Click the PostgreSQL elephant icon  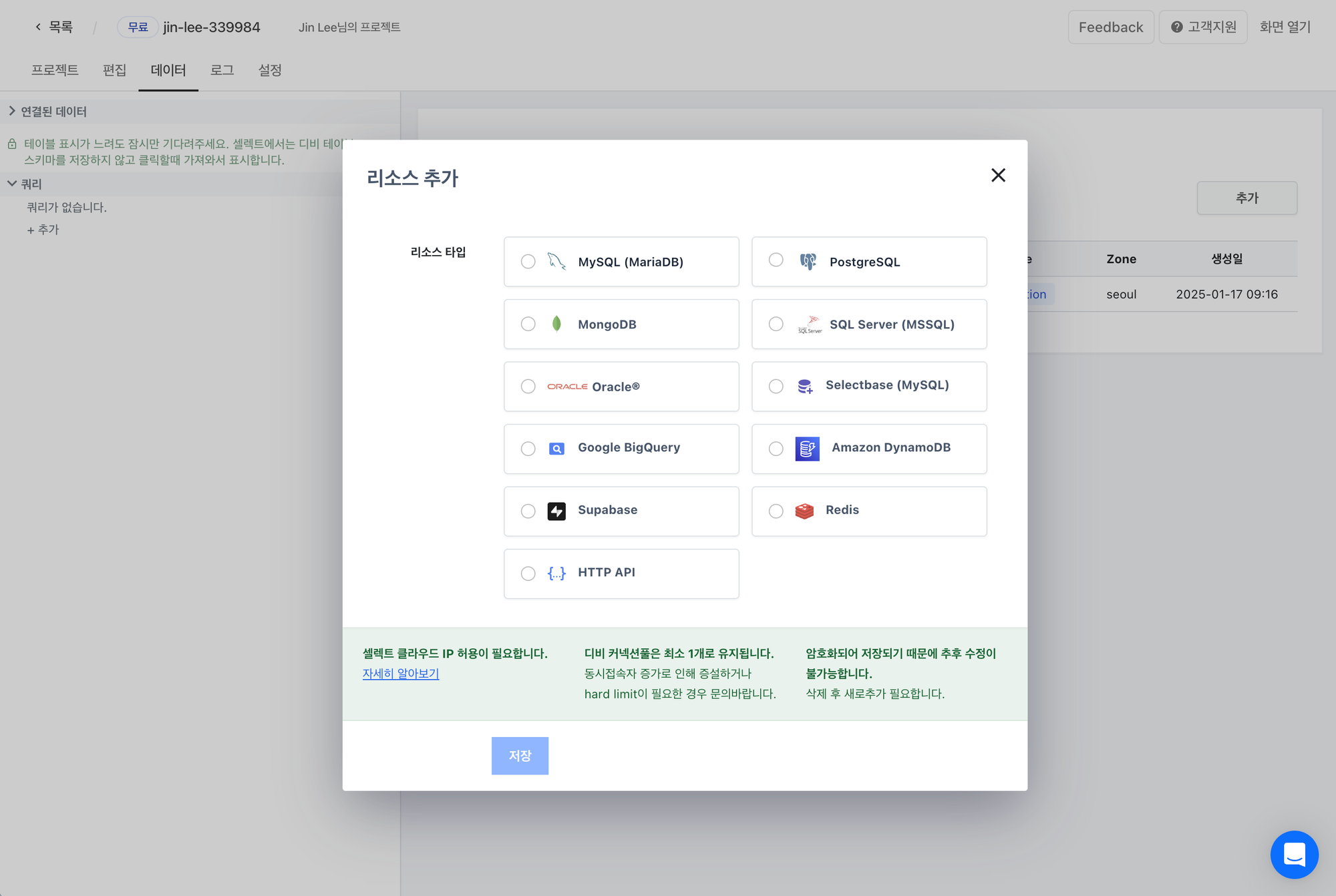(808, 261)
